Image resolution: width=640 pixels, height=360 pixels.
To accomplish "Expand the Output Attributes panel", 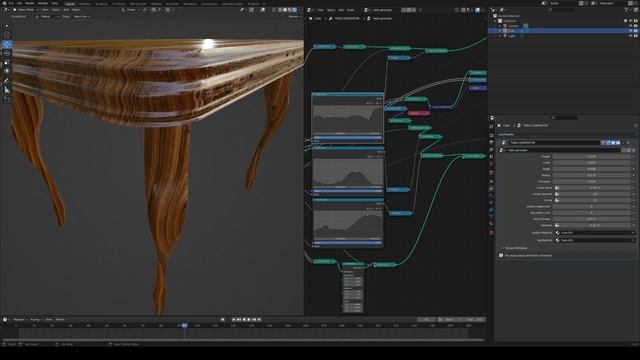I will [515, 248].
